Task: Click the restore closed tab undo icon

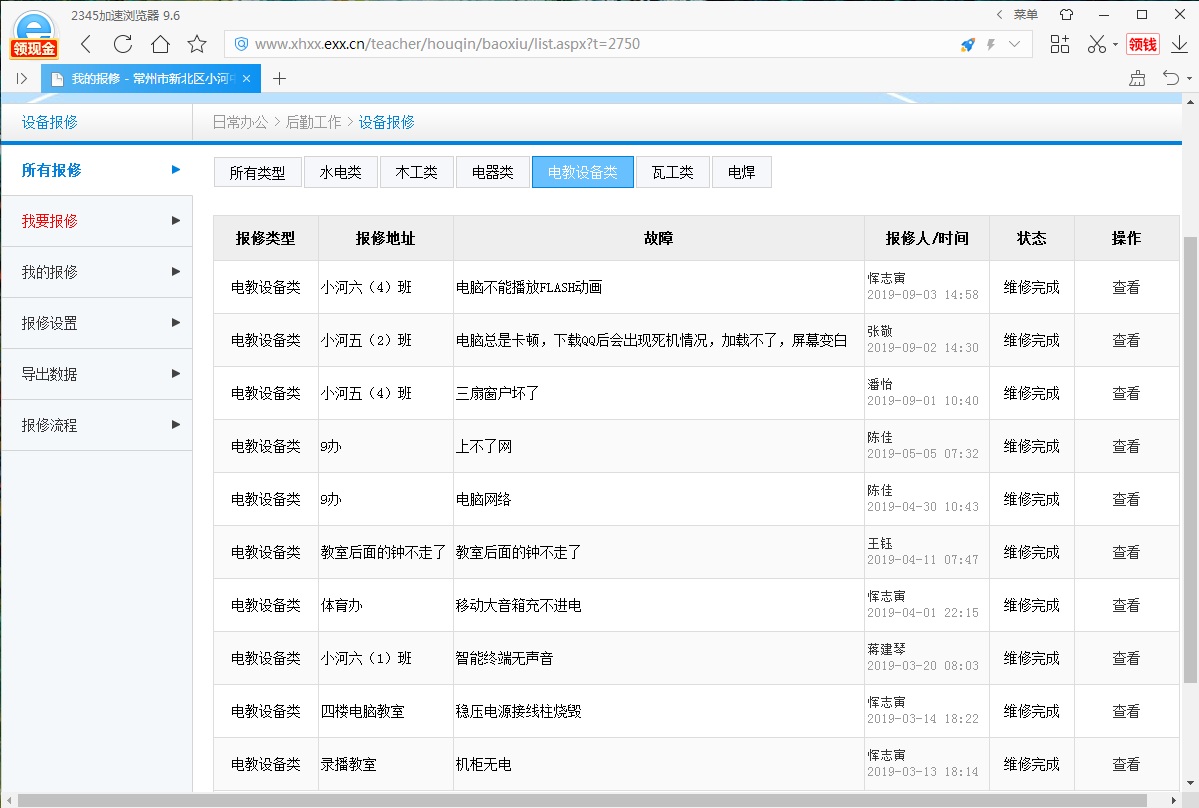Action: (x=1170, y=78)
